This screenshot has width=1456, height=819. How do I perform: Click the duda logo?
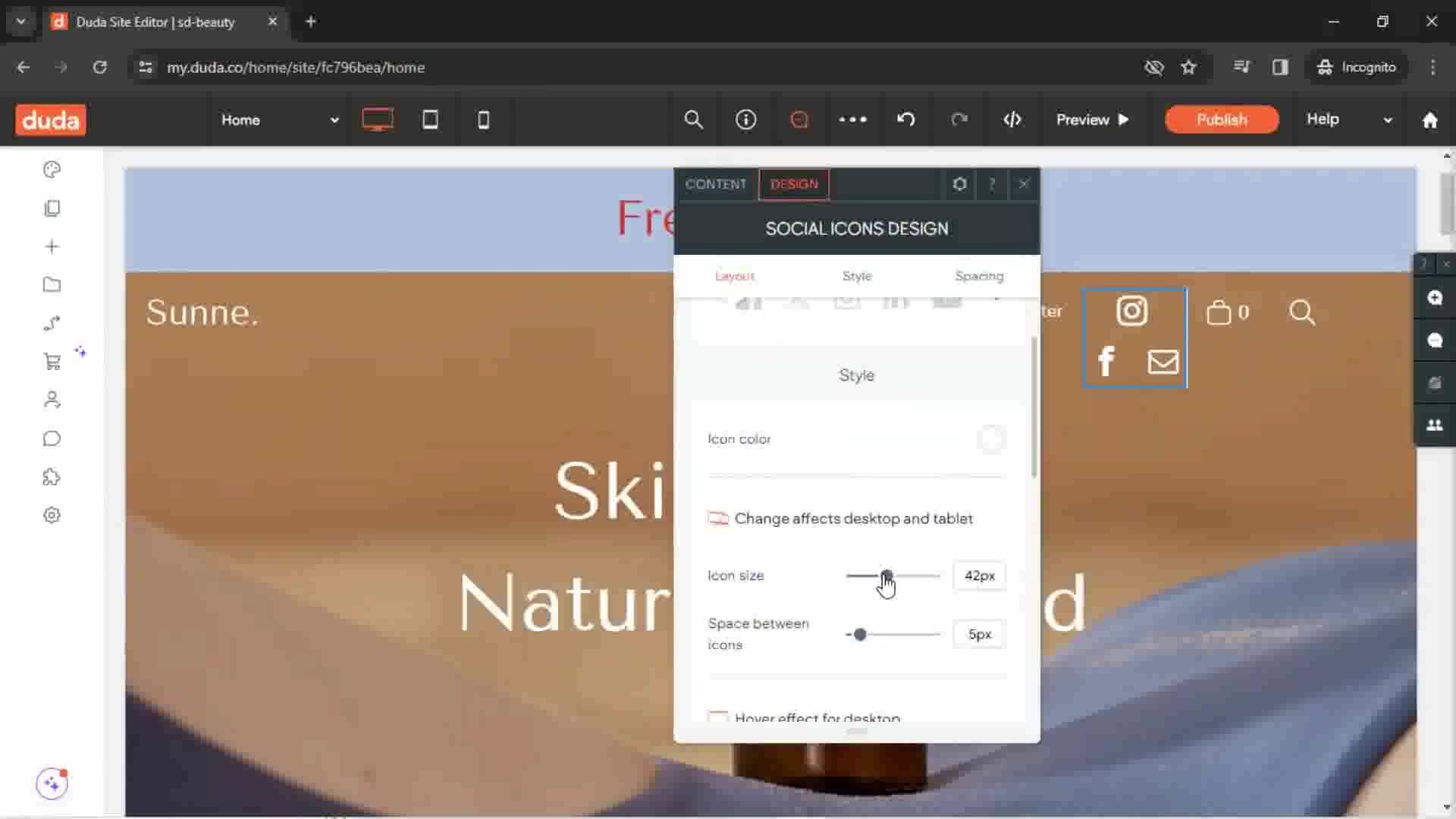51,120
